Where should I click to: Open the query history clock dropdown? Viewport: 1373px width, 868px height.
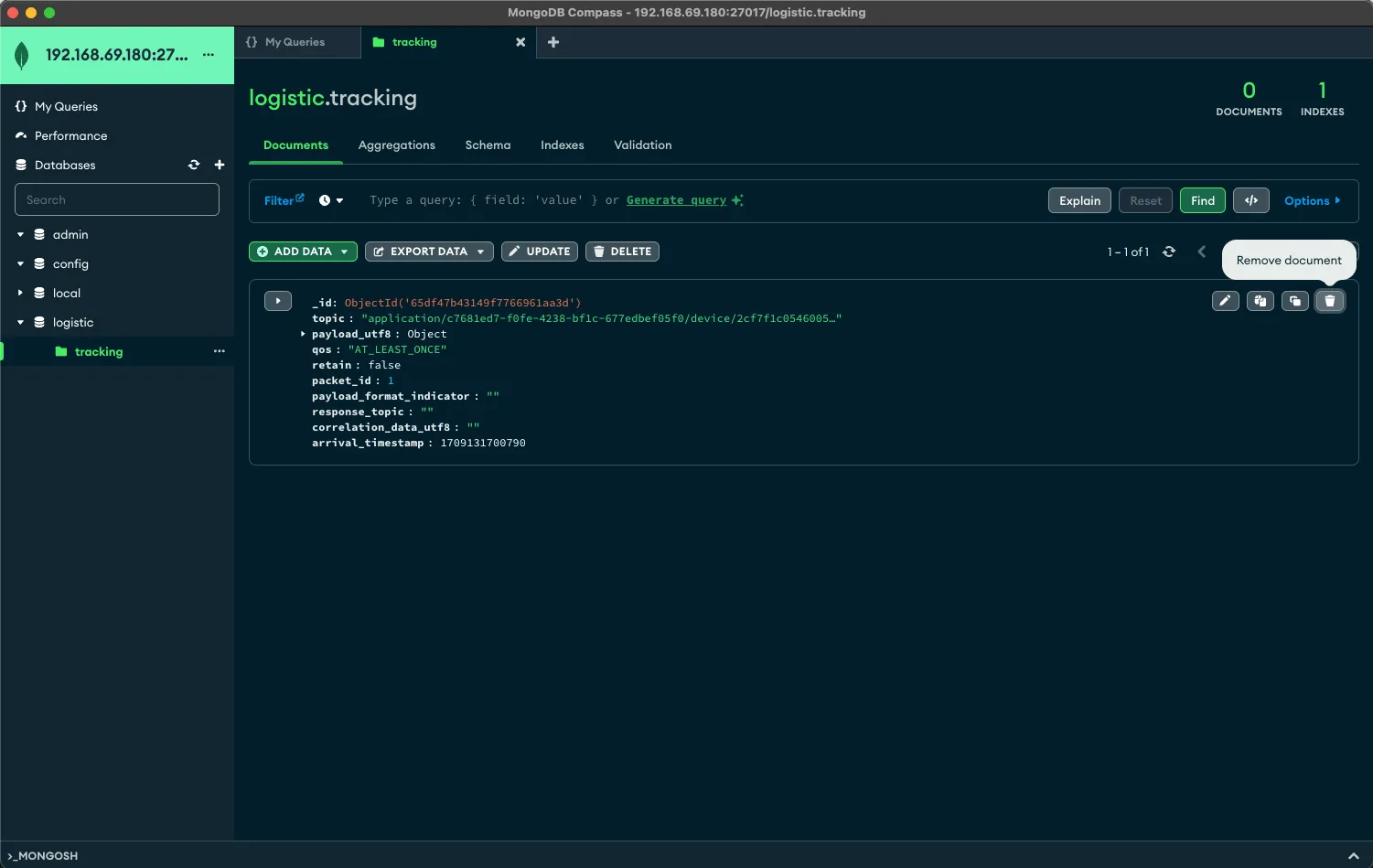pos(331,200)
